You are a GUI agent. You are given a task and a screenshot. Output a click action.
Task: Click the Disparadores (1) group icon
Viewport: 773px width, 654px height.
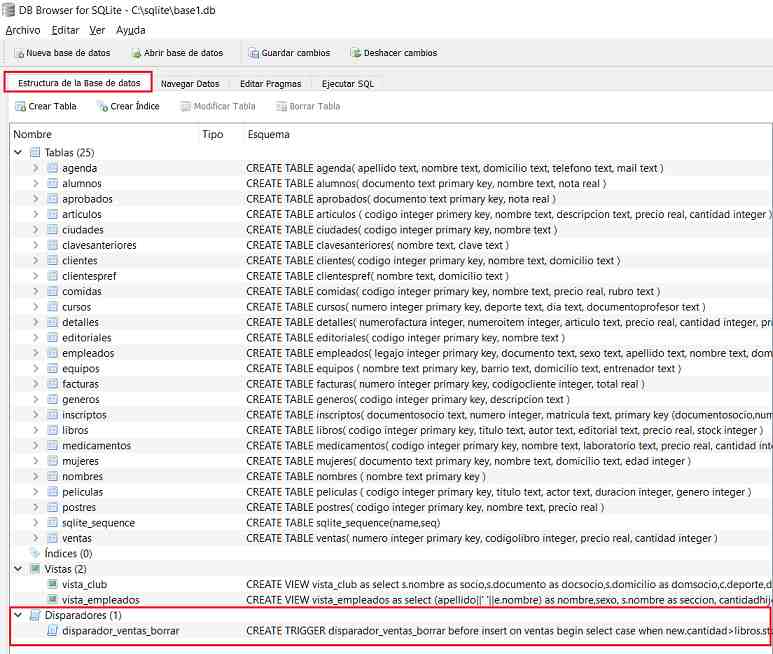(35, 616)
